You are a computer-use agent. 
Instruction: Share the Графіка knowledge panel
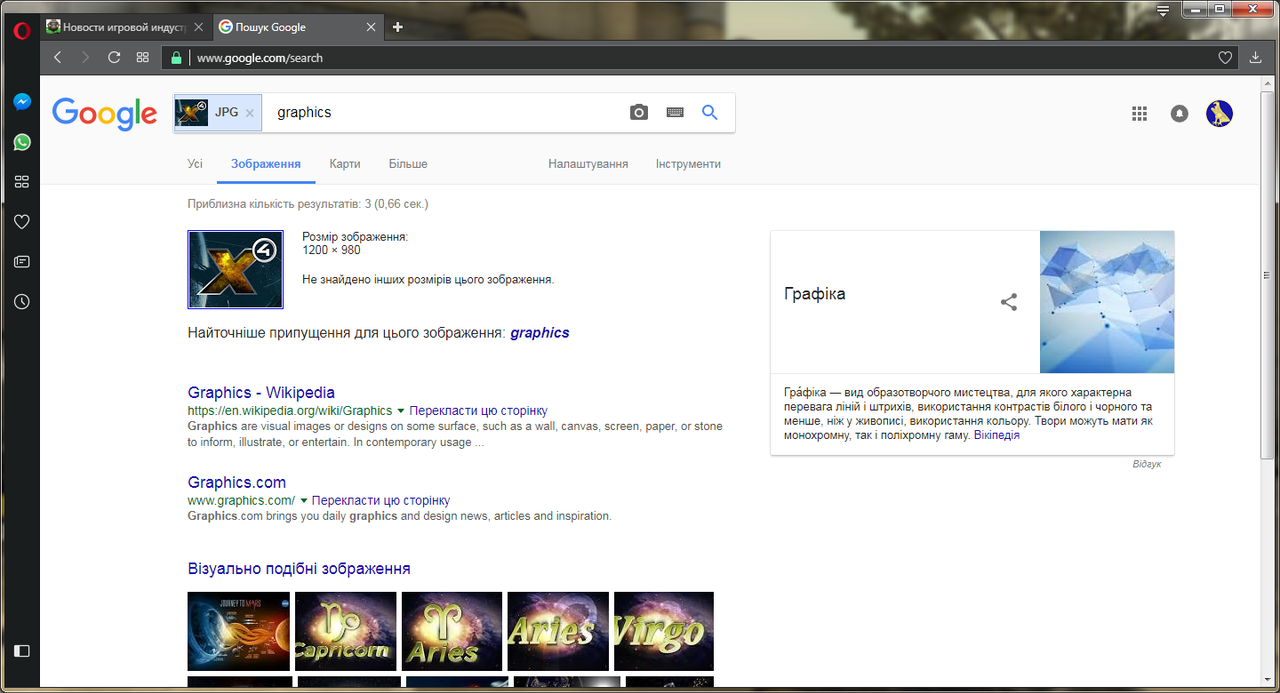[x=1009, y=302]
